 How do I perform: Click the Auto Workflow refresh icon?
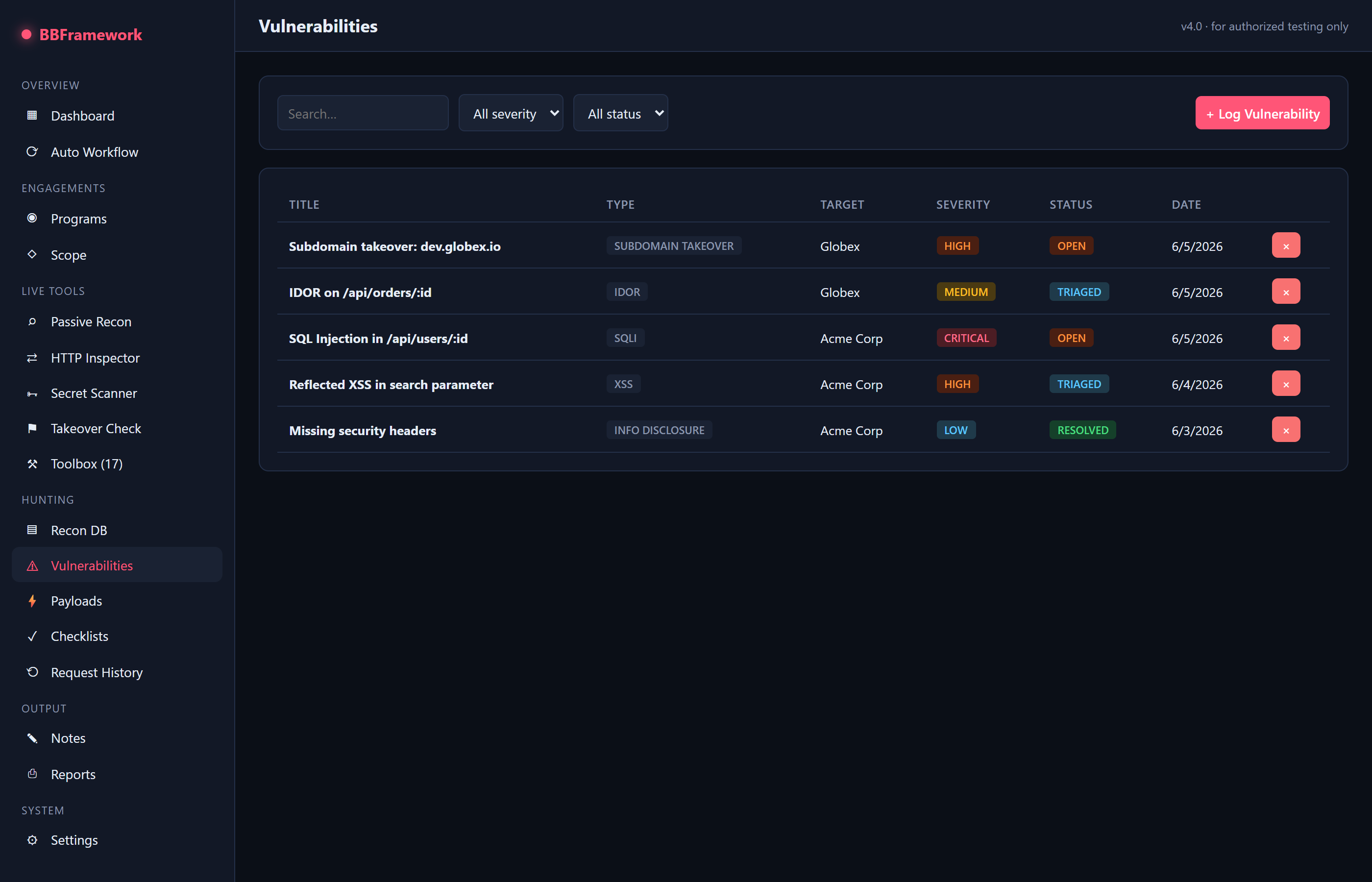(32, 152)
